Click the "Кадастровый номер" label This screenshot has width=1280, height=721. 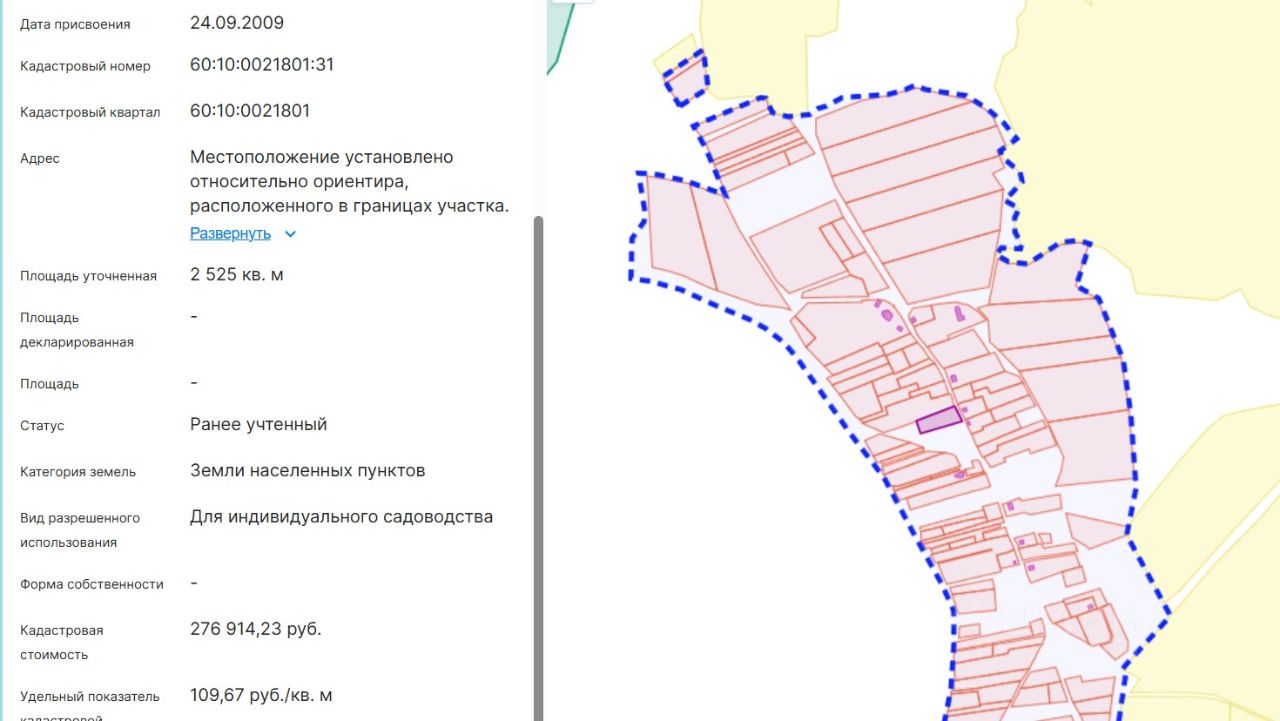click(86, 66)
